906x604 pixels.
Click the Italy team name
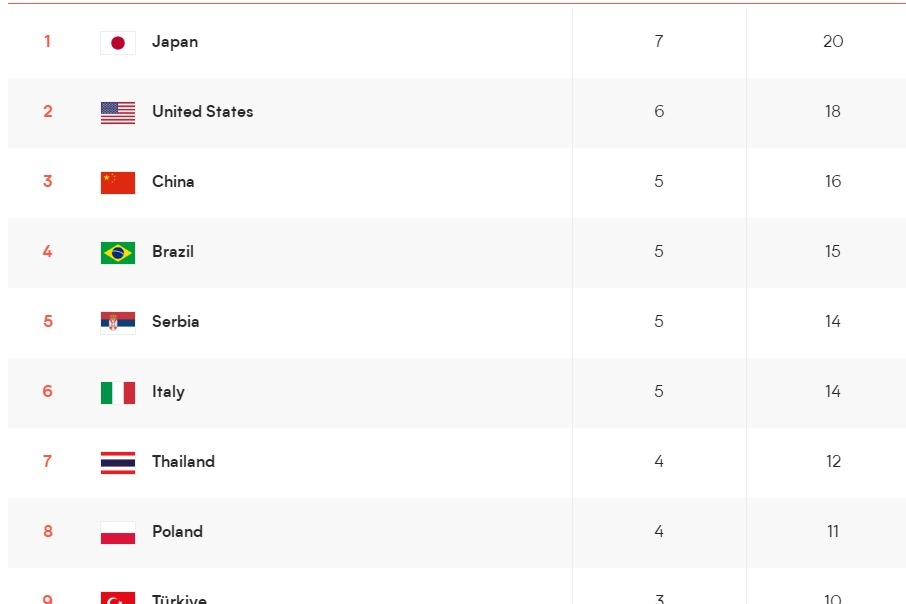(168, 392)
